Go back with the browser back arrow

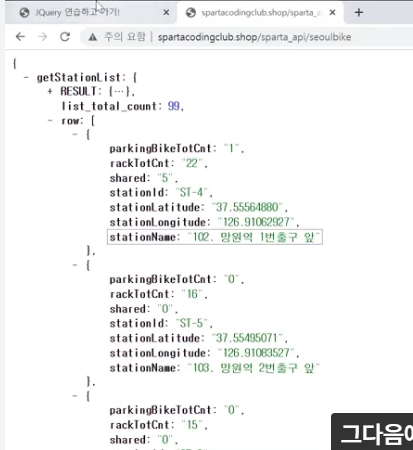point(20,37)
